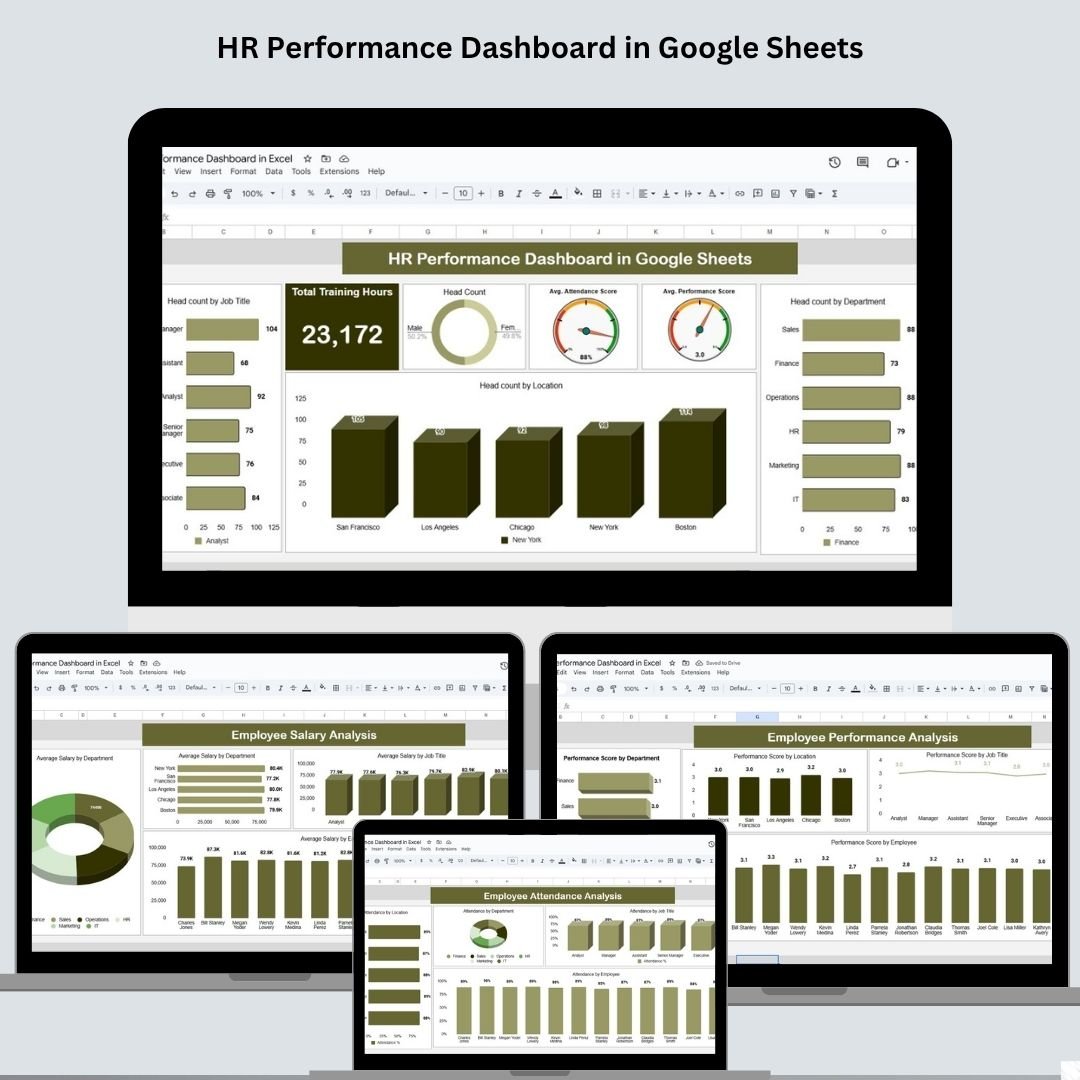Image resolution: width=1080 pixels, height=1080 pixels.
Task: Open more number formats (123) in top dashboard
Action: point(365,193)
